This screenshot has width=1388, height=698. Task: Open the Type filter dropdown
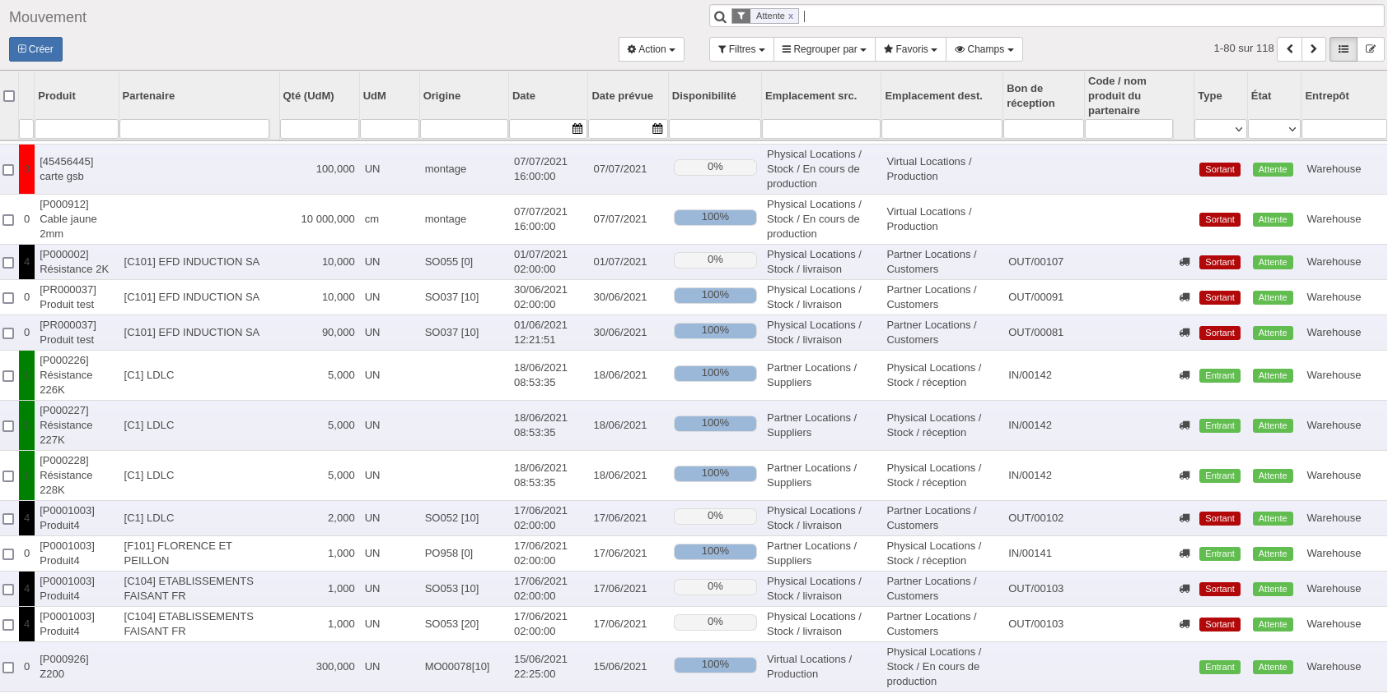1220,129
